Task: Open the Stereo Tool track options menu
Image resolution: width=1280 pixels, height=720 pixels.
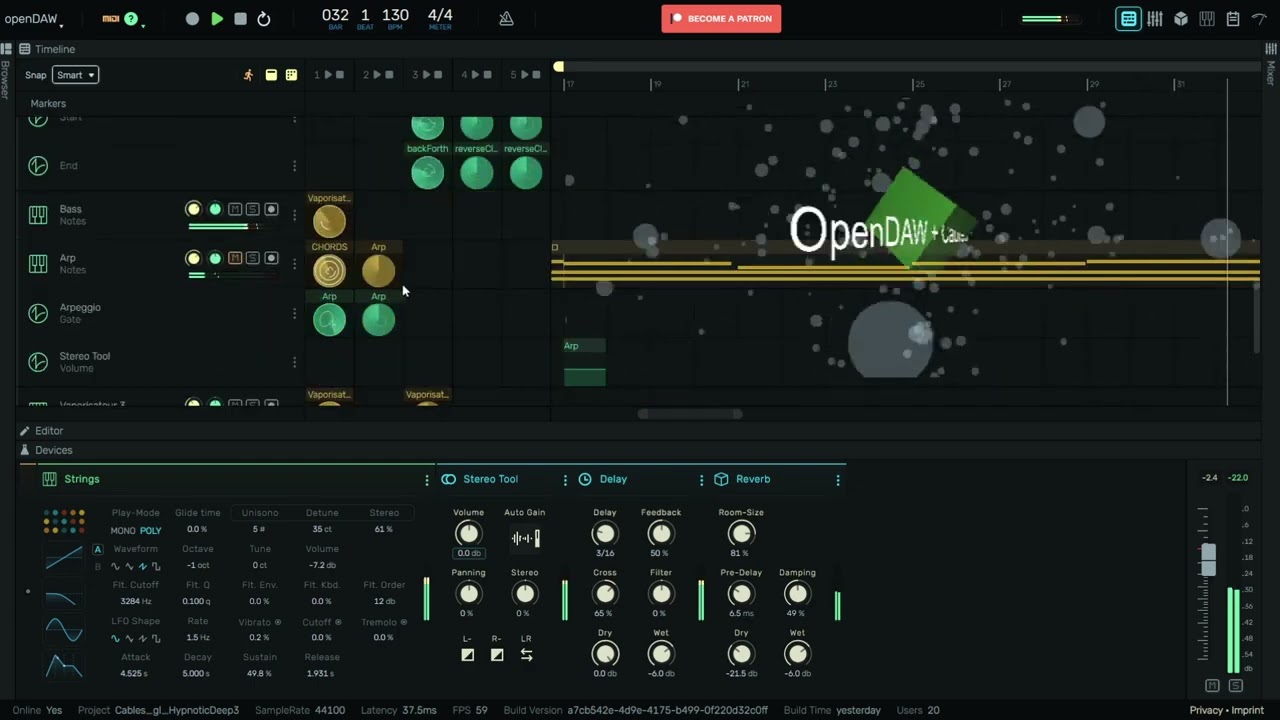Action: point(294,362)
